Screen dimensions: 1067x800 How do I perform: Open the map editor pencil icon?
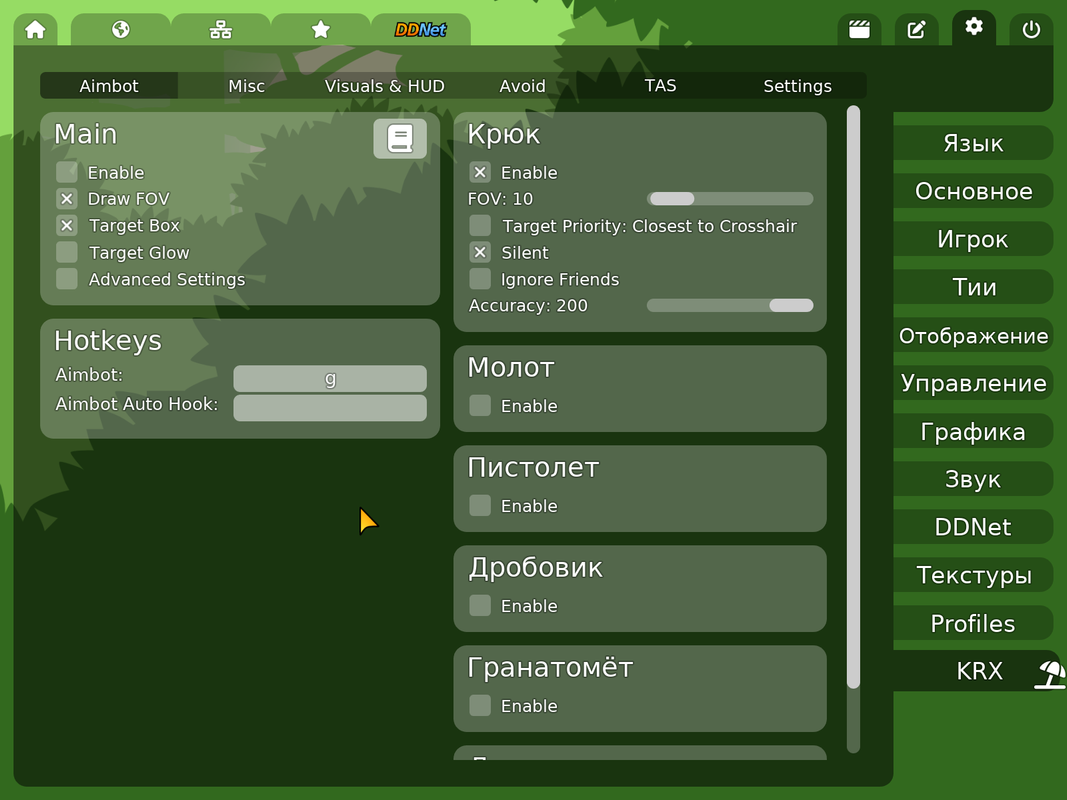917,30
